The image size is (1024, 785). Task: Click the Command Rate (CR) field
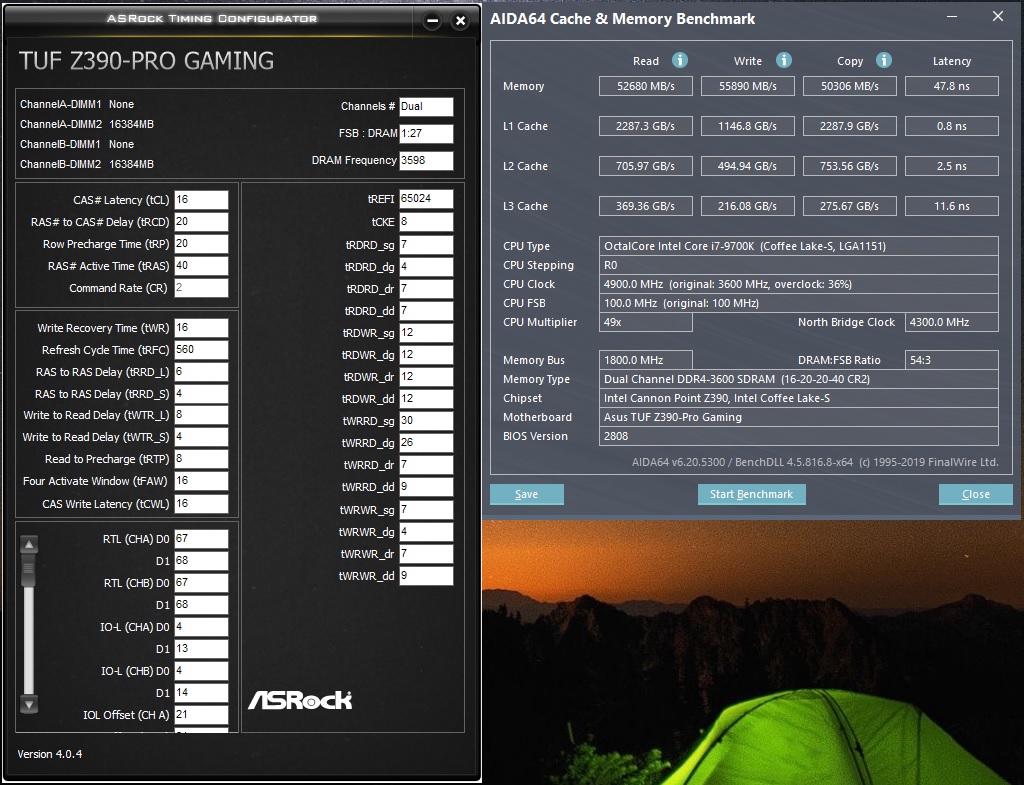pyautogui.click(x=201, y=288)
